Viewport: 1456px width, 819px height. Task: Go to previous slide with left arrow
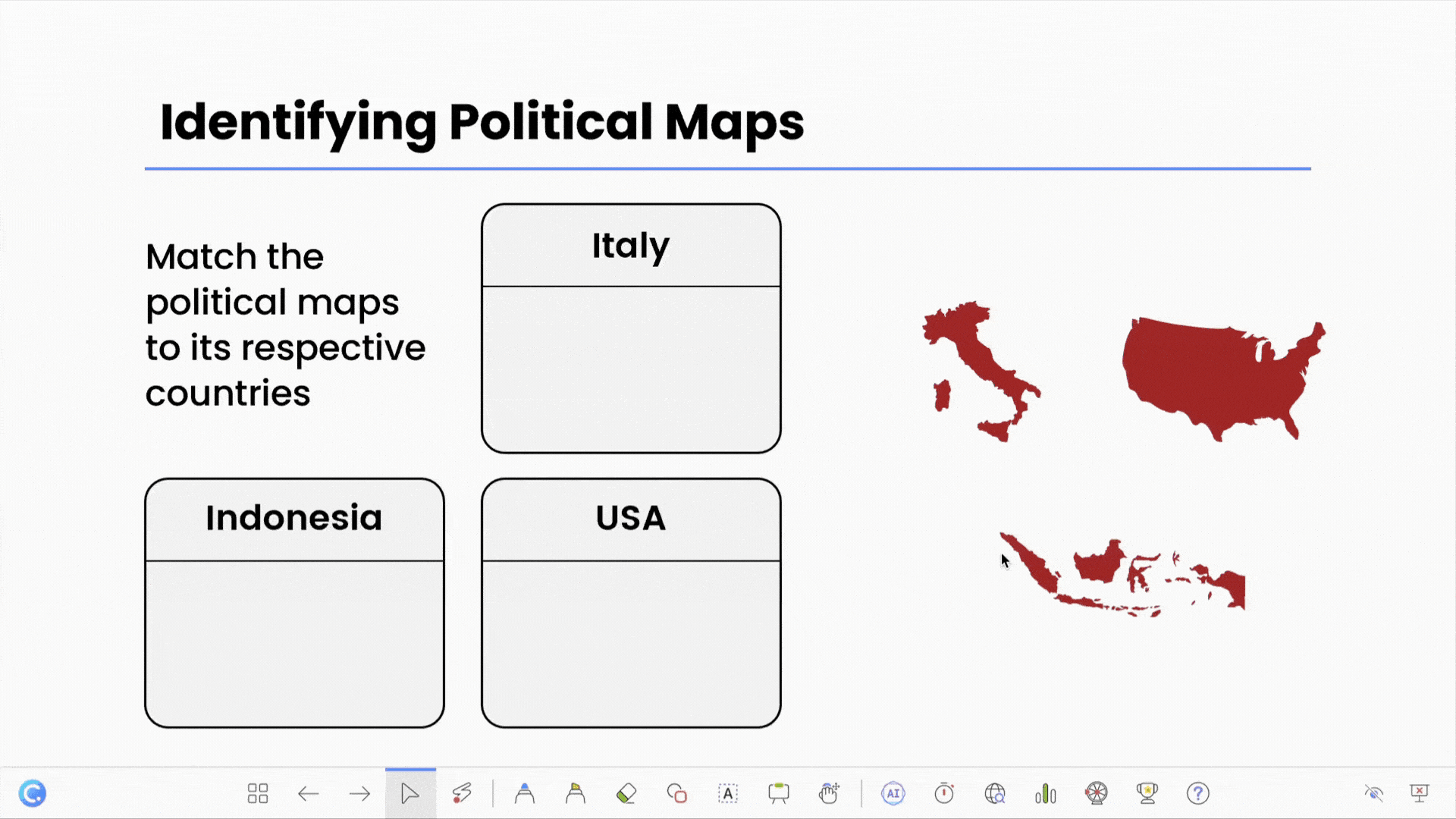pos(309,793)
